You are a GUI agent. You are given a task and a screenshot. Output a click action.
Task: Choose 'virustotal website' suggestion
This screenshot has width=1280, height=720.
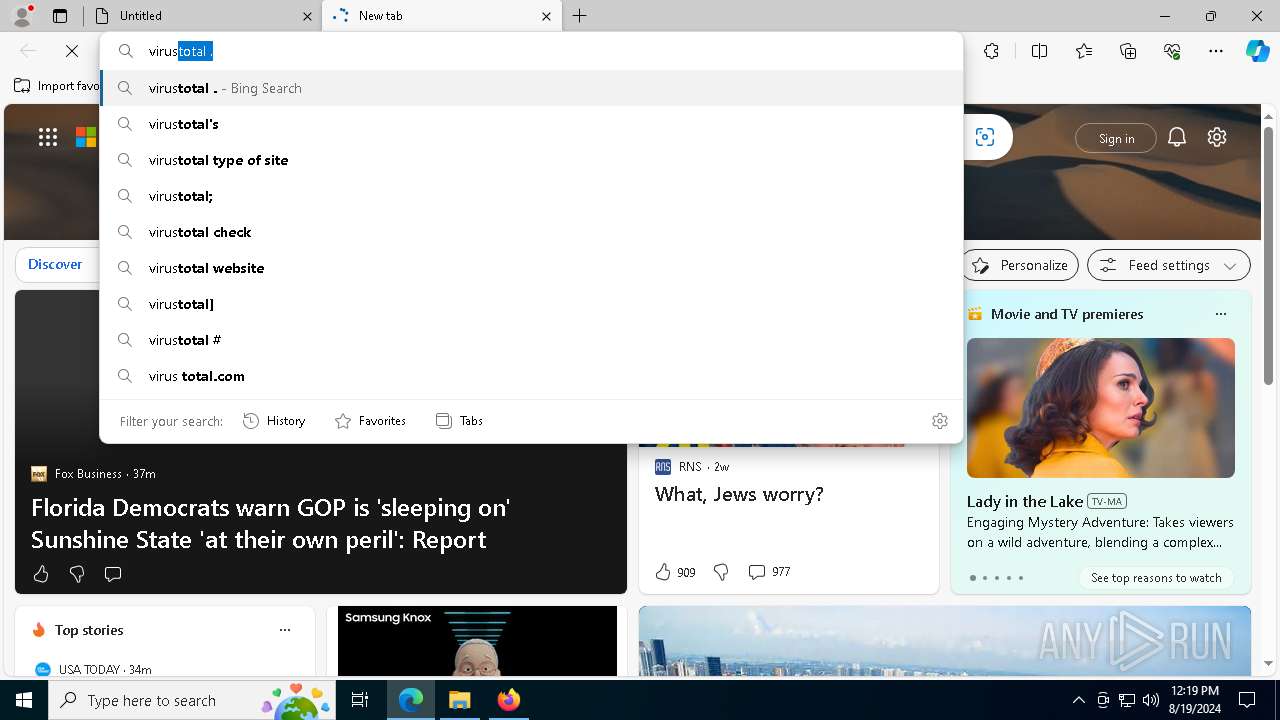click(x=531, y=268)
